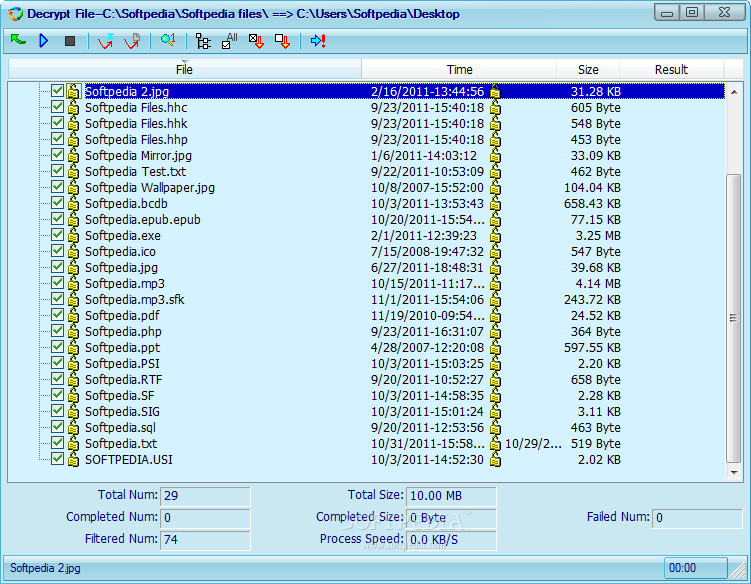Screen dimensions: 751x584
Task: Click the Filtered Num field showing 74
Action: click(x=205, y=539)
